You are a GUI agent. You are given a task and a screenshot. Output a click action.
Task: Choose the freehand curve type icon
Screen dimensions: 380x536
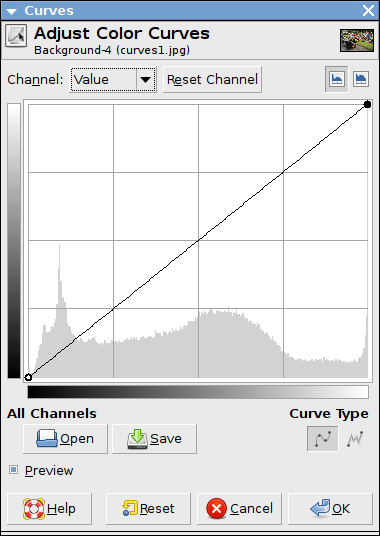point(355,439)
